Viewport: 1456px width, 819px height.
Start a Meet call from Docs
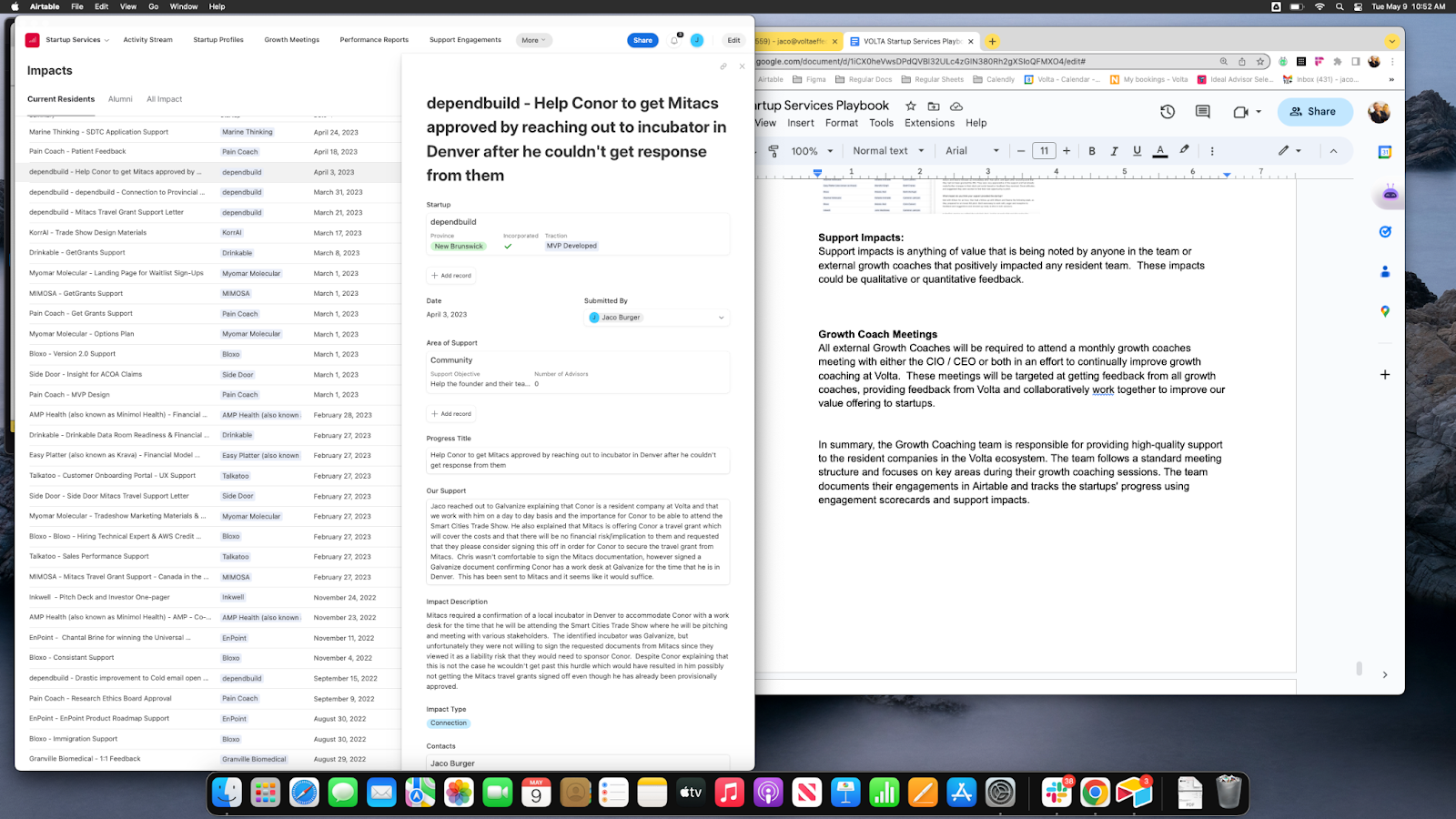point(1240,112)
